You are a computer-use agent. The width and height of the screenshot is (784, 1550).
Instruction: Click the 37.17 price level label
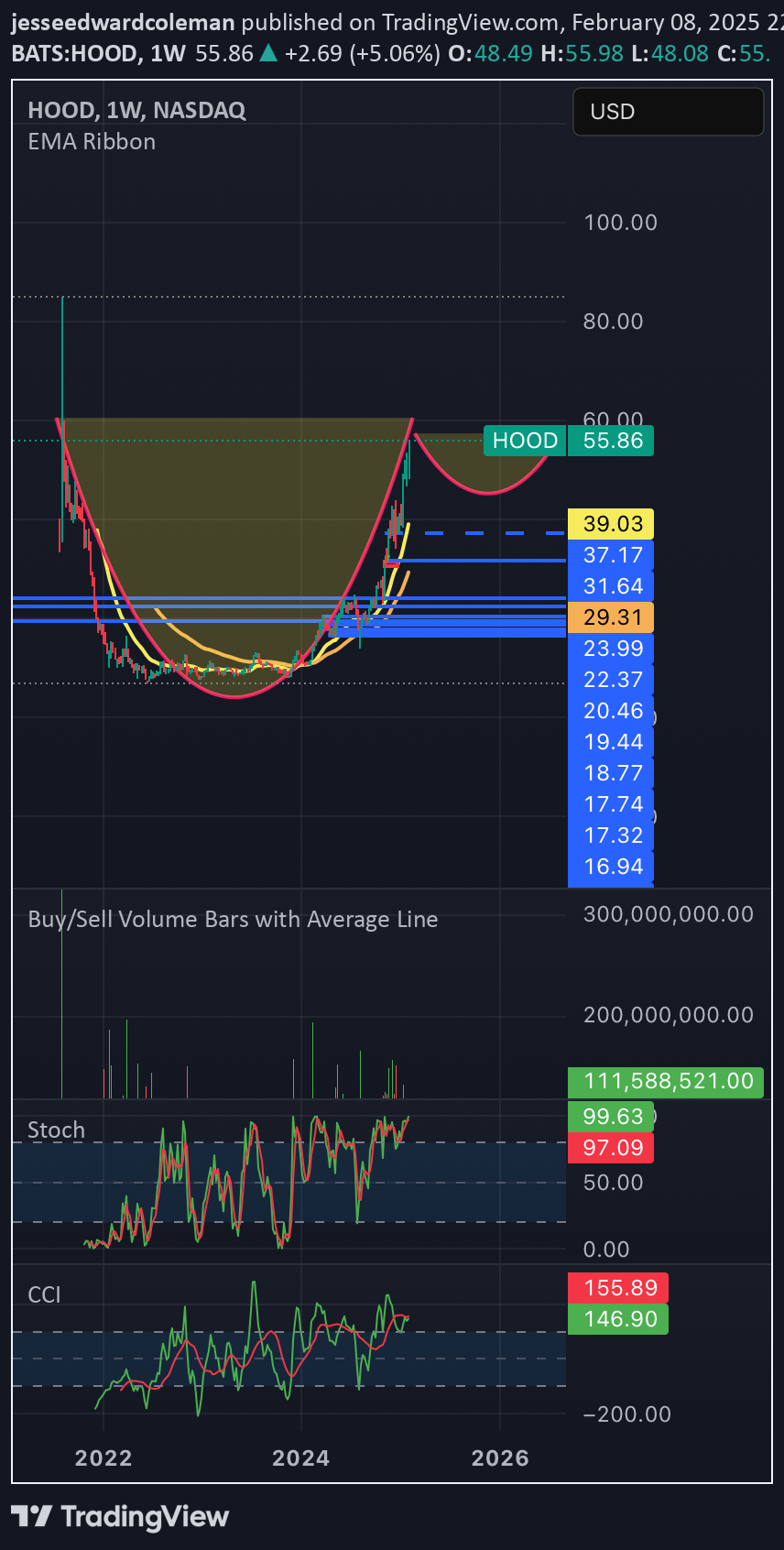[x=611, y=555]
